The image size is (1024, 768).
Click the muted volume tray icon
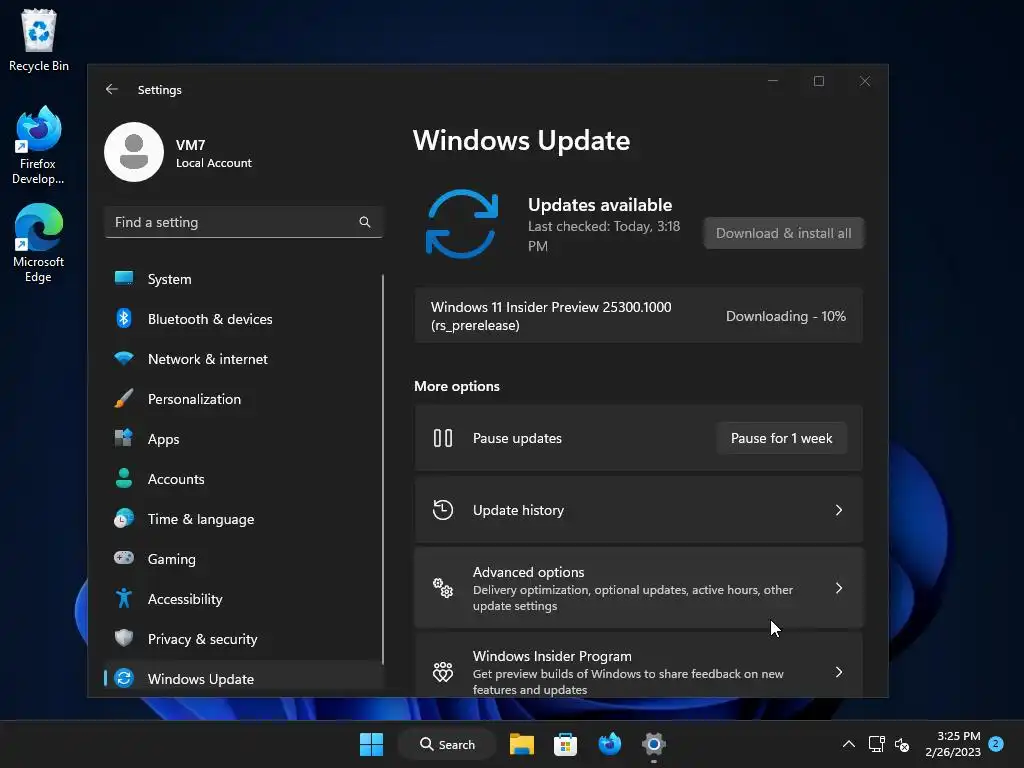902,744
